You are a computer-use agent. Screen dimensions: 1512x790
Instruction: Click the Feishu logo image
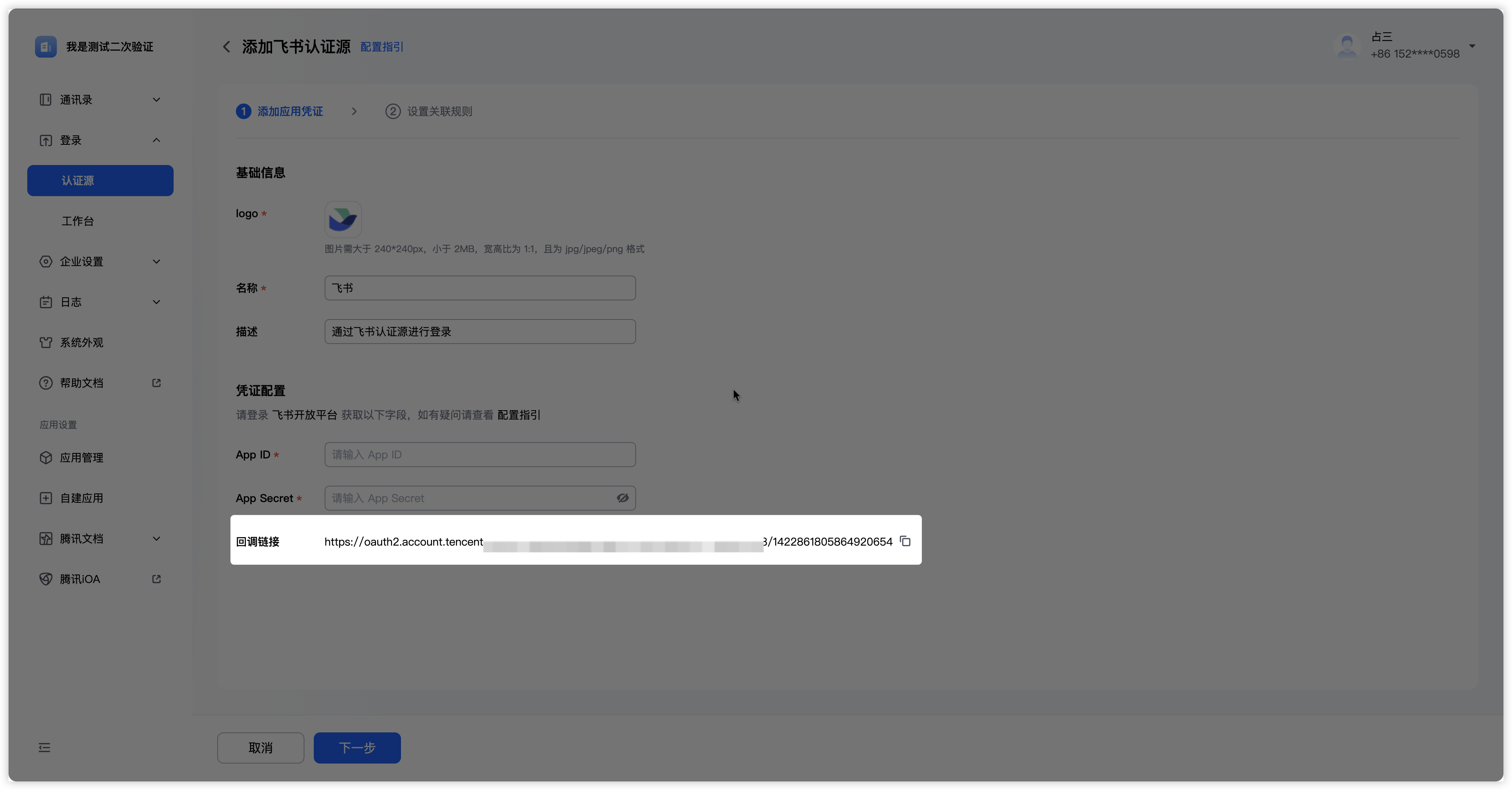click(x=343, y=219)
